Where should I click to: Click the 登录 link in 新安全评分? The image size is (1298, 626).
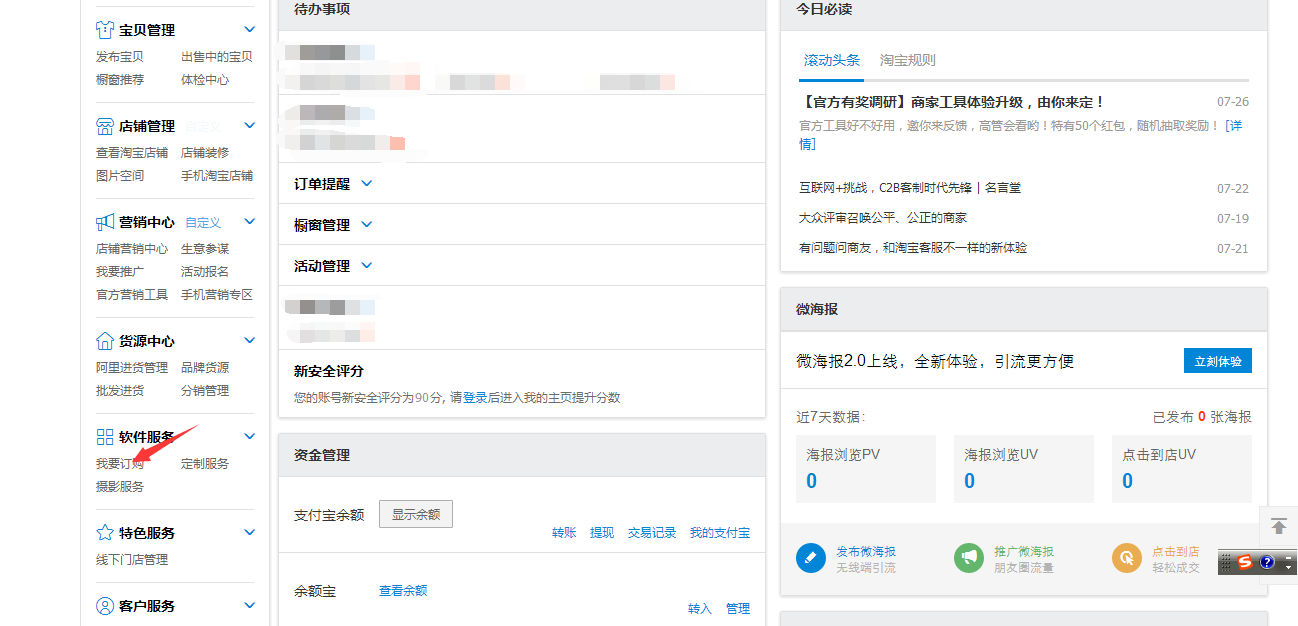point(475,398)
